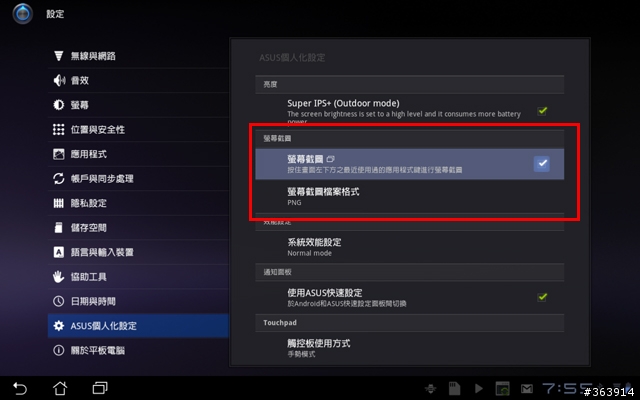Screen dimensions: 640x400
Task: Tap the play-shaped notification icon
Action: [x=479, y=388]
